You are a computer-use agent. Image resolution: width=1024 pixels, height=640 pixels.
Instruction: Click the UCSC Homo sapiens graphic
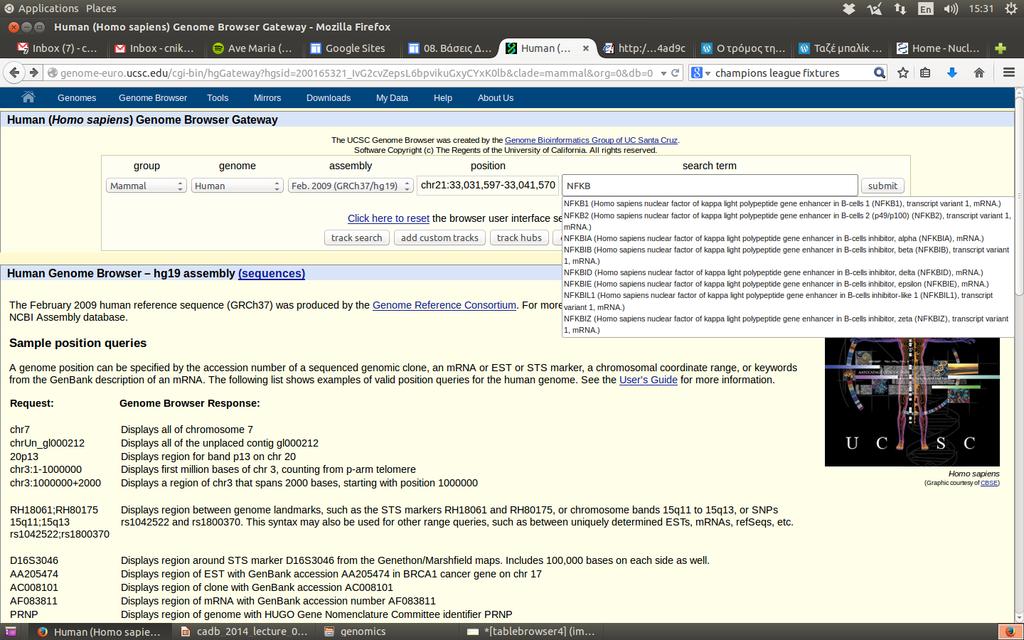click(912, 402)
